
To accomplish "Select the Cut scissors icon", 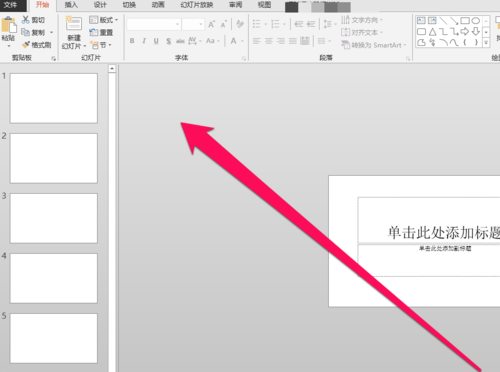I will (26, 20).
